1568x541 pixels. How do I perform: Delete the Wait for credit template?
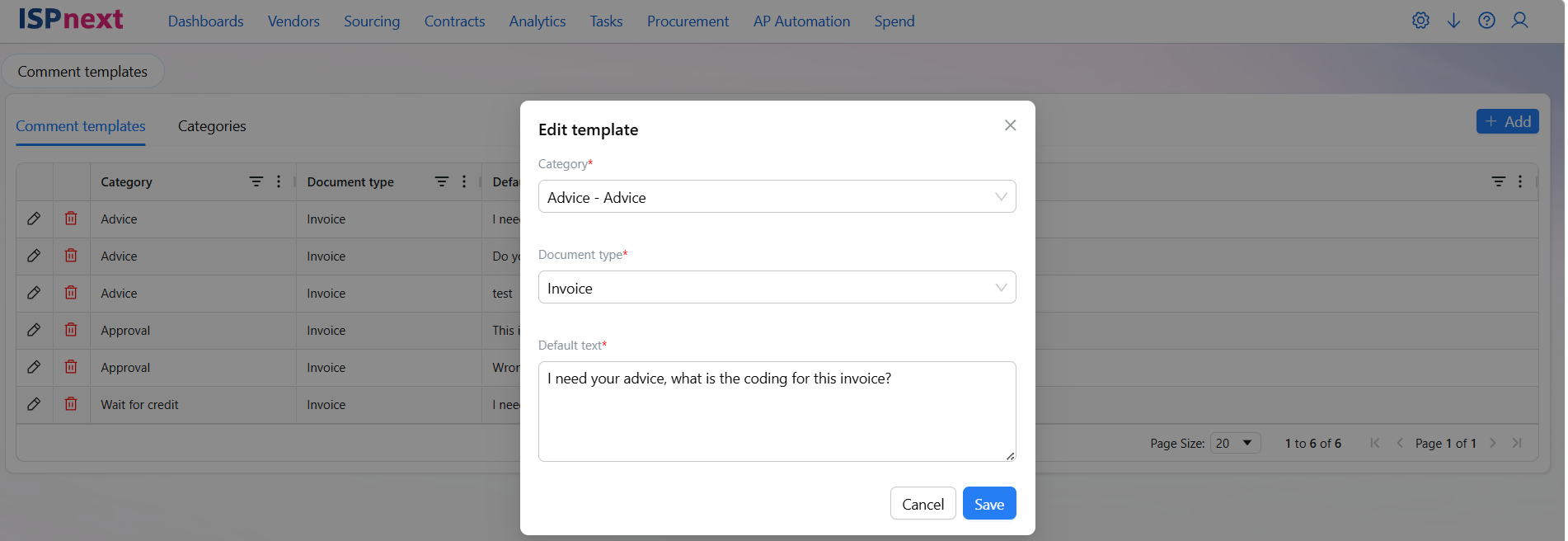tap(71, 404)
